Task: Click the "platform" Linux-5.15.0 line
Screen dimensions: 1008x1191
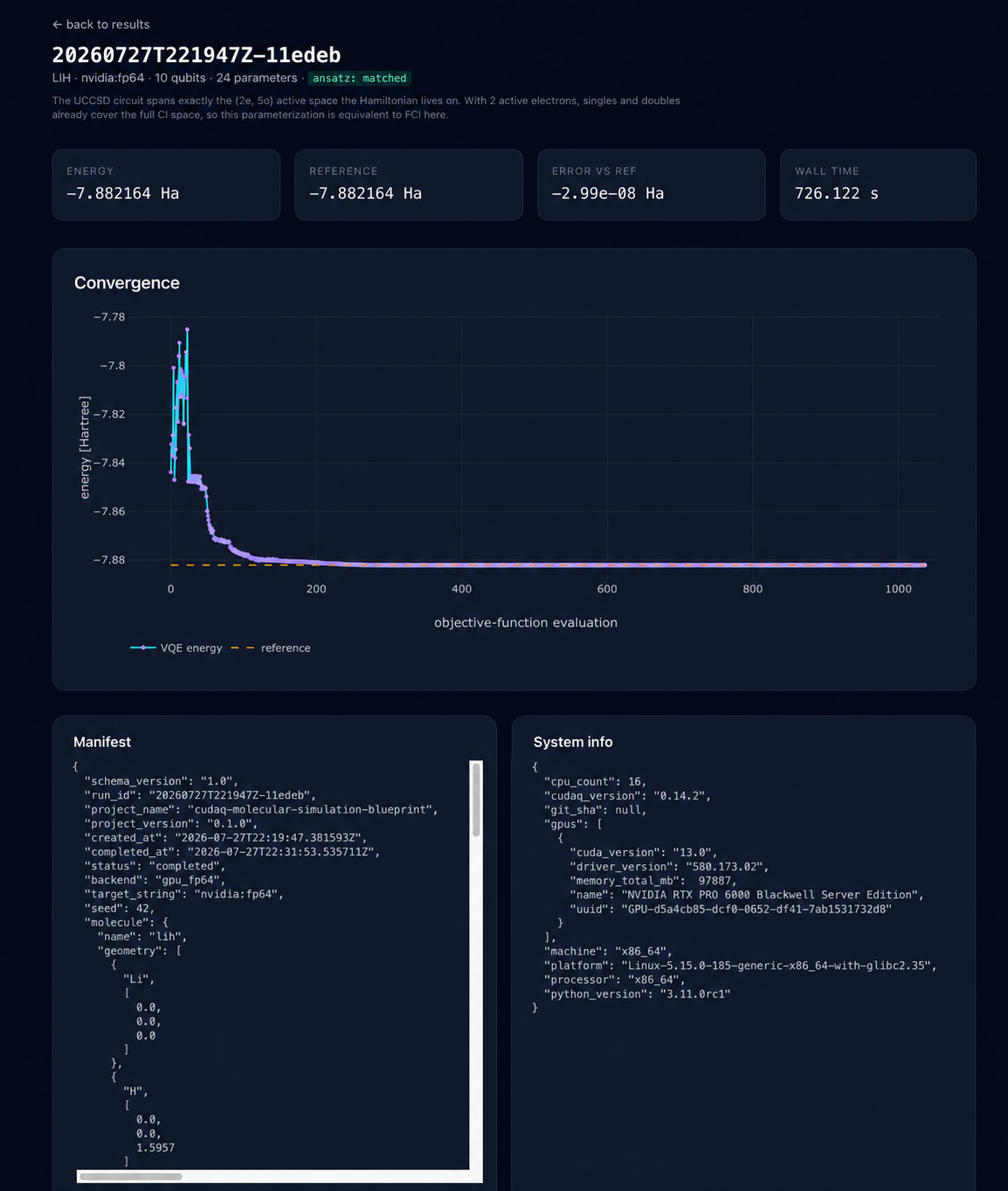Action: (x=741, y=966)
